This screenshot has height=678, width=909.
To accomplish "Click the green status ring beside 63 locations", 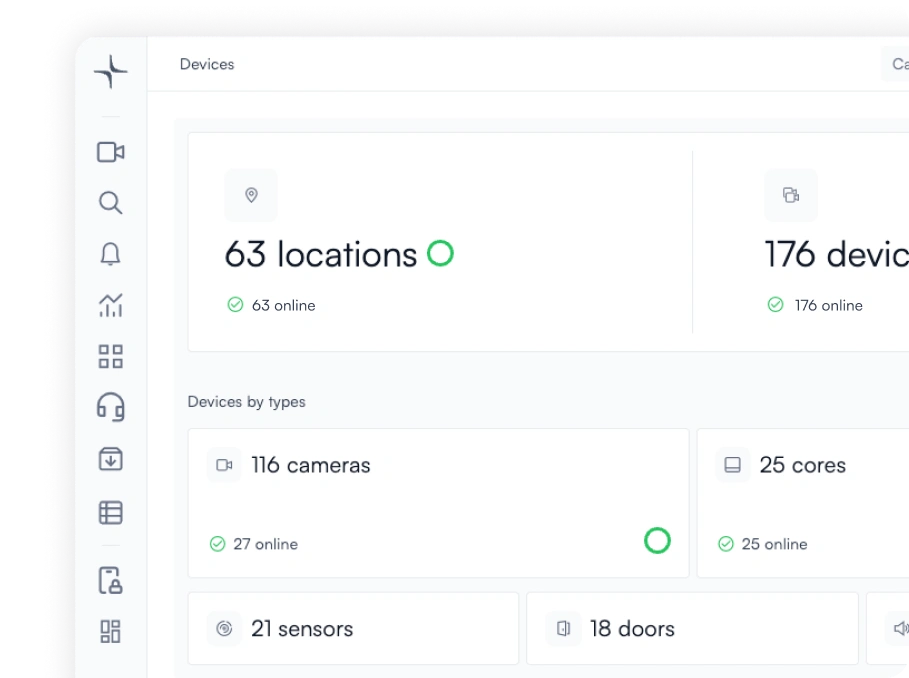I will (440, 253).
